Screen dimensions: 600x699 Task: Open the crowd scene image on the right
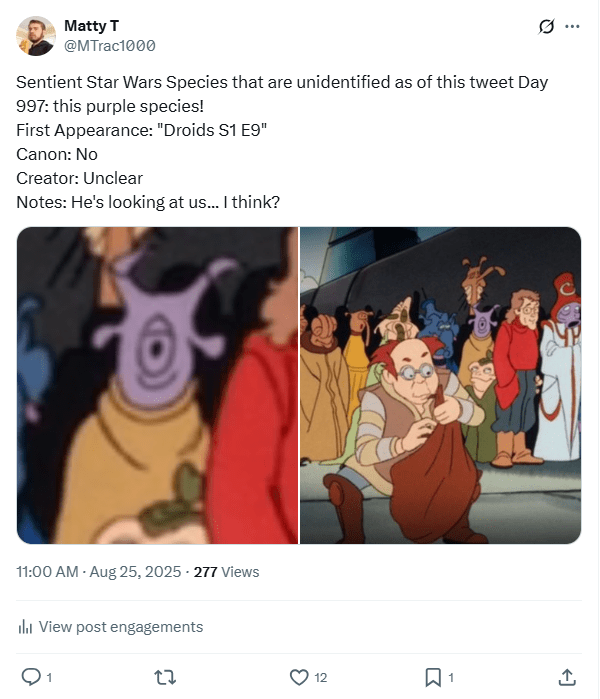[x=440, y=385]
